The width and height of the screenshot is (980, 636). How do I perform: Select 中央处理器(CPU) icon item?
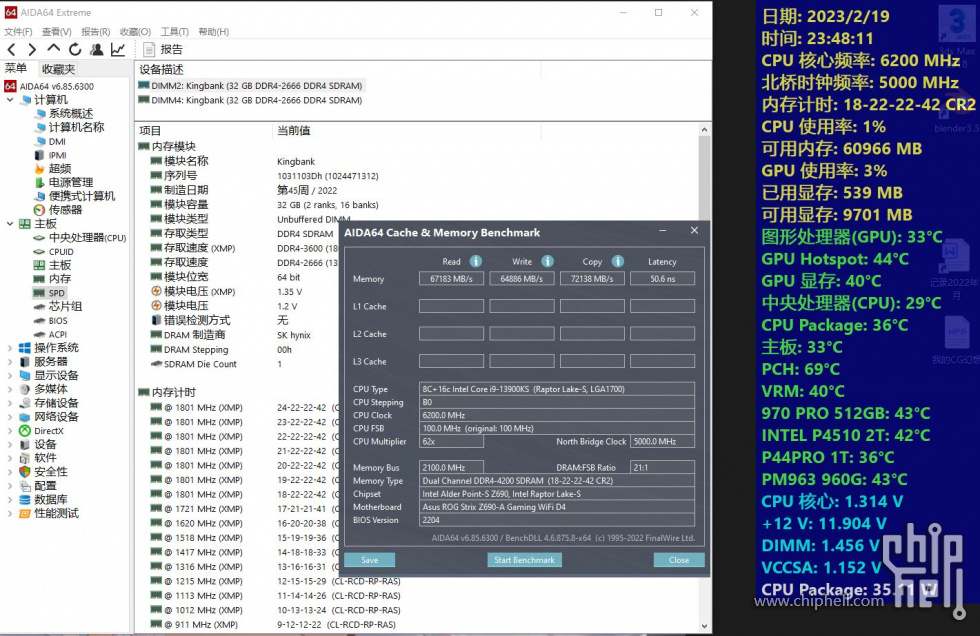[x=39, y=238]
